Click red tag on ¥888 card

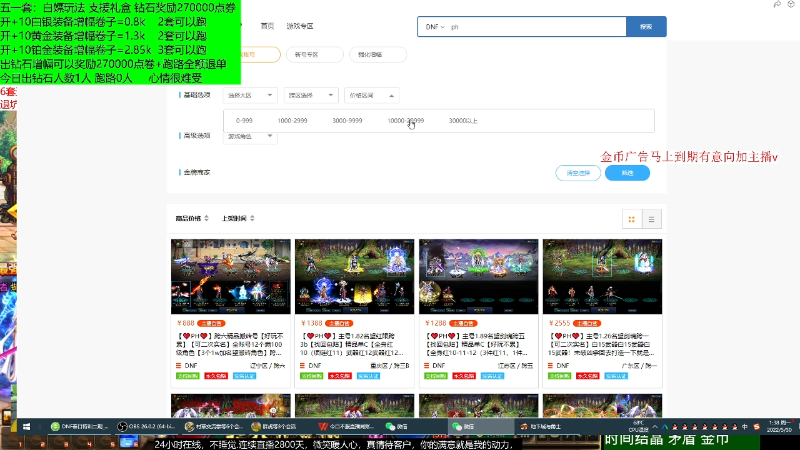[x=216, y=376]
